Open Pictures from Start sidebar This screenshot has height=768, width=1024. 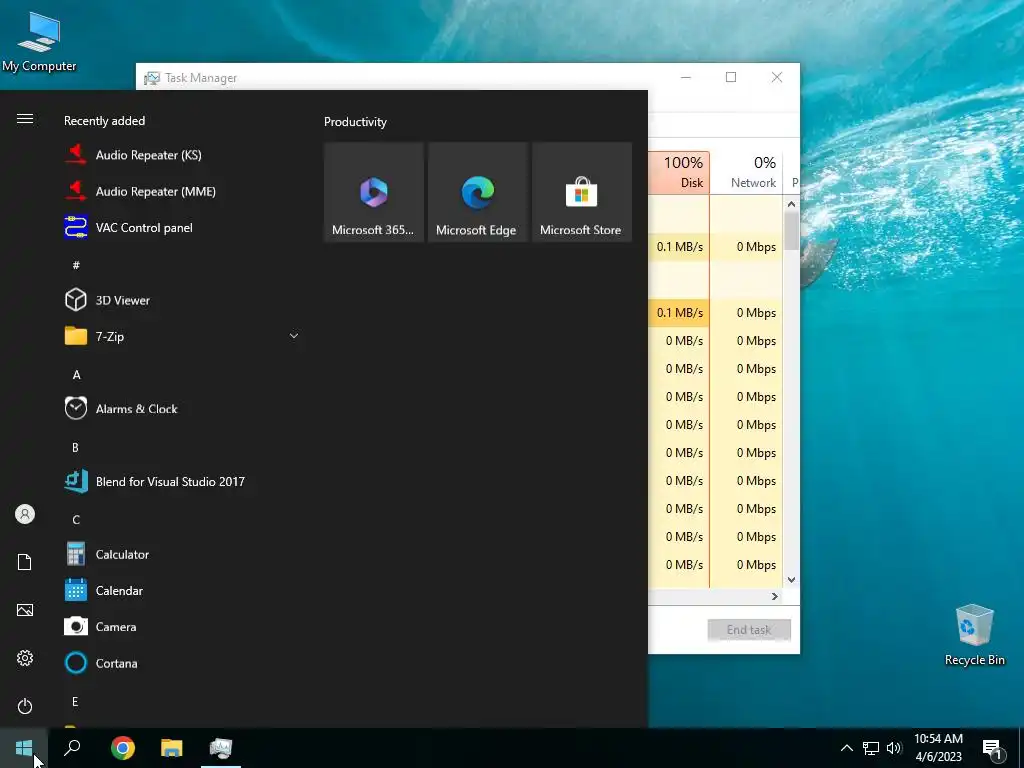(25, 610)
